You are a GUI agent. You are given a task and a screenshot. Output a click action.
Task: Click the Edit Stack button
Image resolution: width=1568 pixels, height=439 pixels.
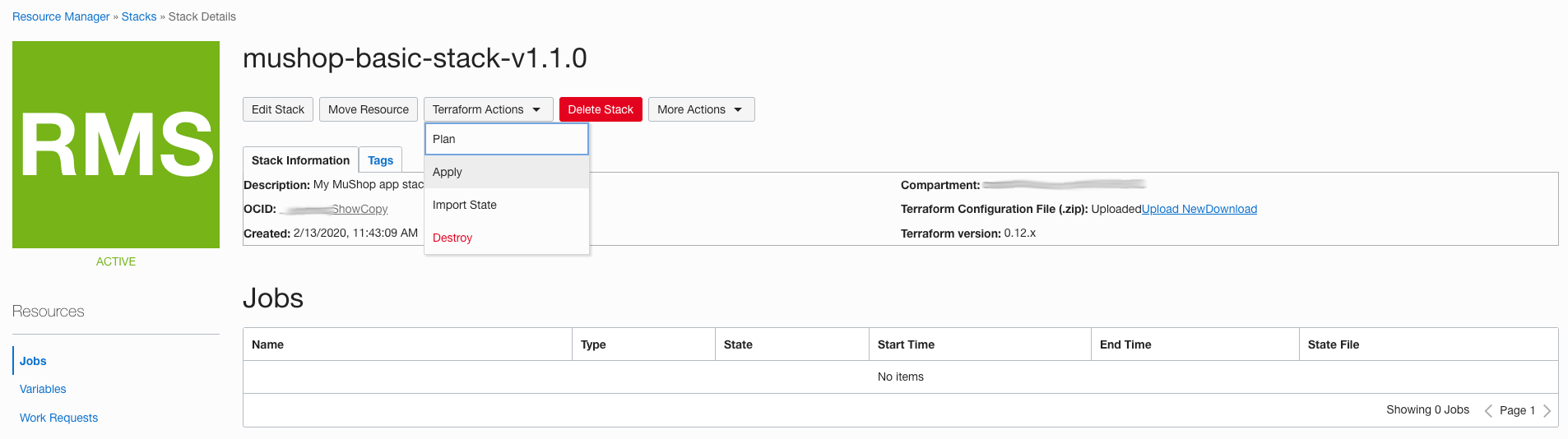[x=277, y=109]
